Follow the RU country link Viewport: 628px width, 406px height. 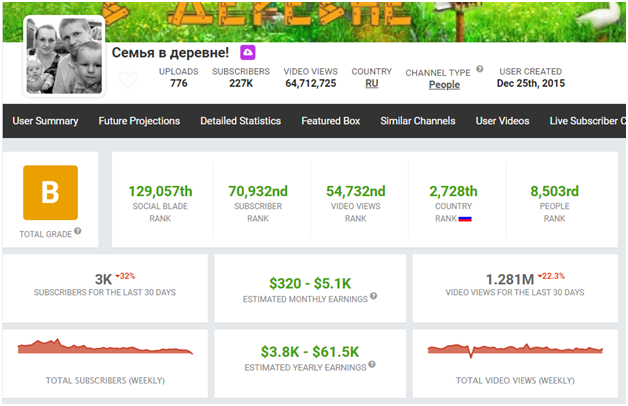point(371,83)
